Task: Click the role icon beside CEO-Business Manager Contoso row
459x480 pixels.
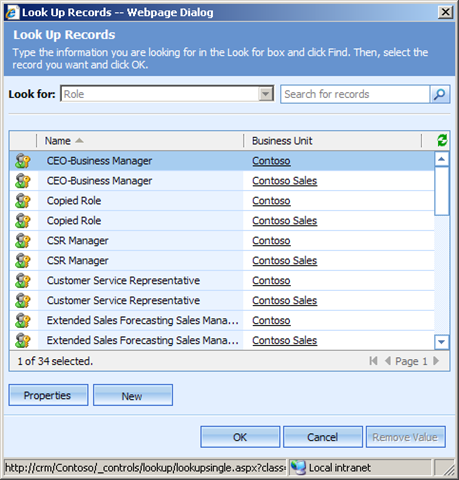Action: pyautogui.click(x=23, y=161)
